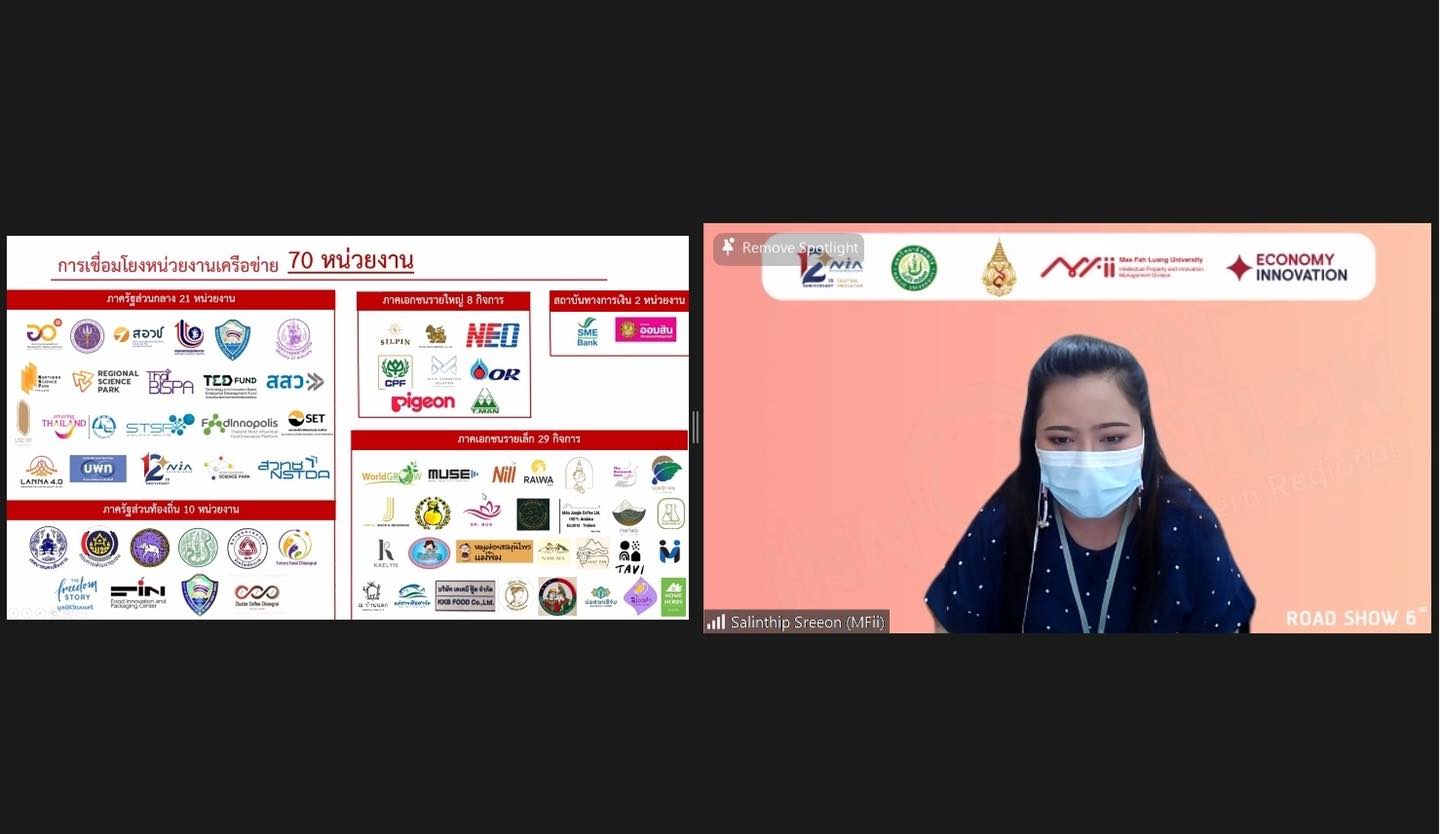Click the 'ภาคเอกชนรายใหญ่ 8 กิจการ' red header
1440x834 pixels.
(x=443, y=300)
